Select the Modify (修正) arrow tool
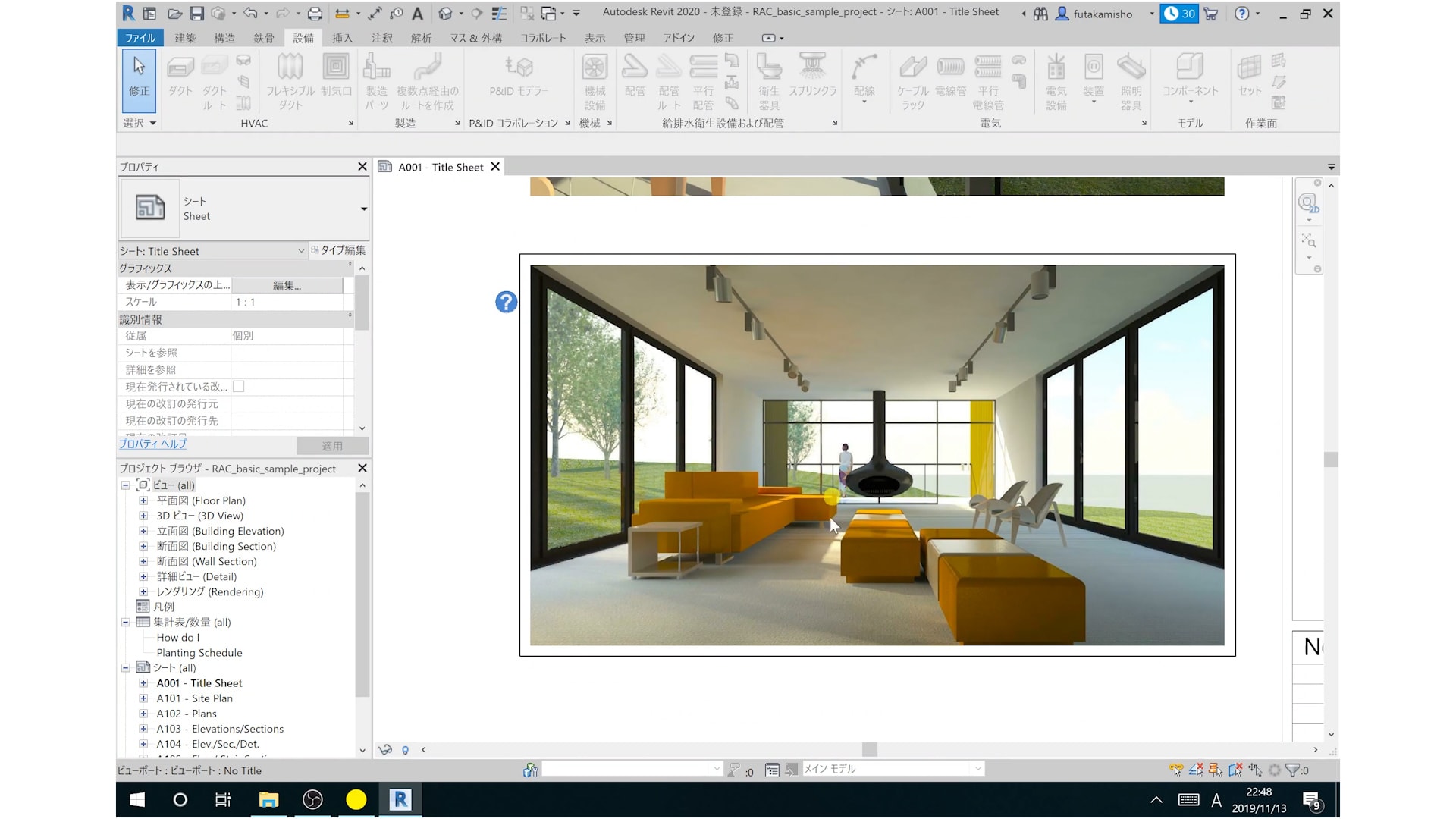The height and width of the screenshot is (819, 1456). 139,77
